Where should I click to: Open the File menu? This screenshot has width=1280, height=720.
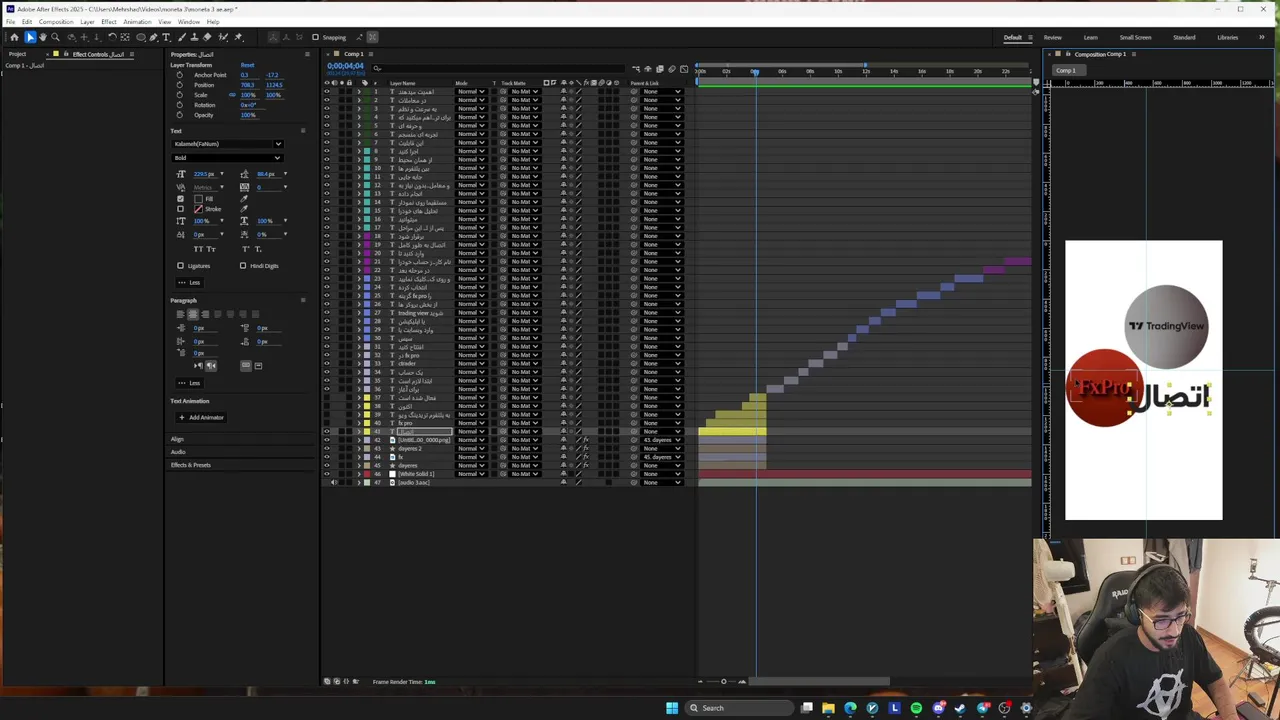coord(10,22)
